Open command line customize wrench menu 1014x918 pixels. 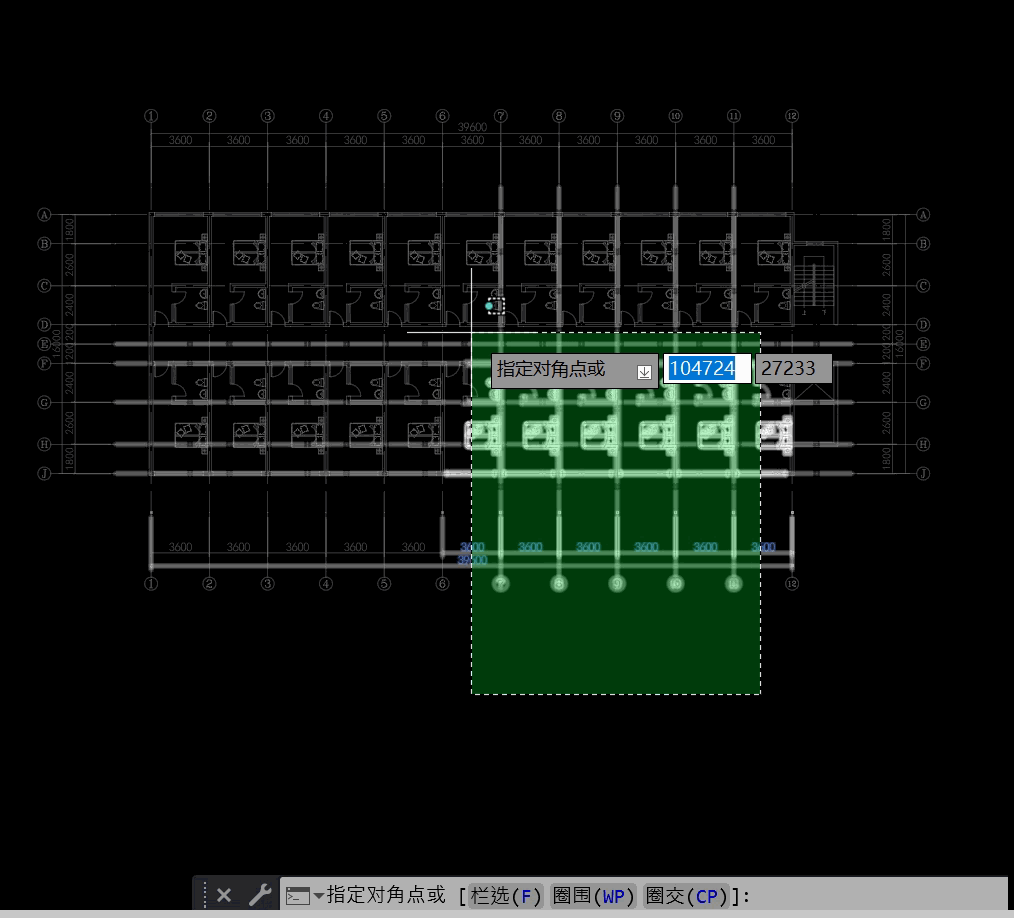(260, 895)
